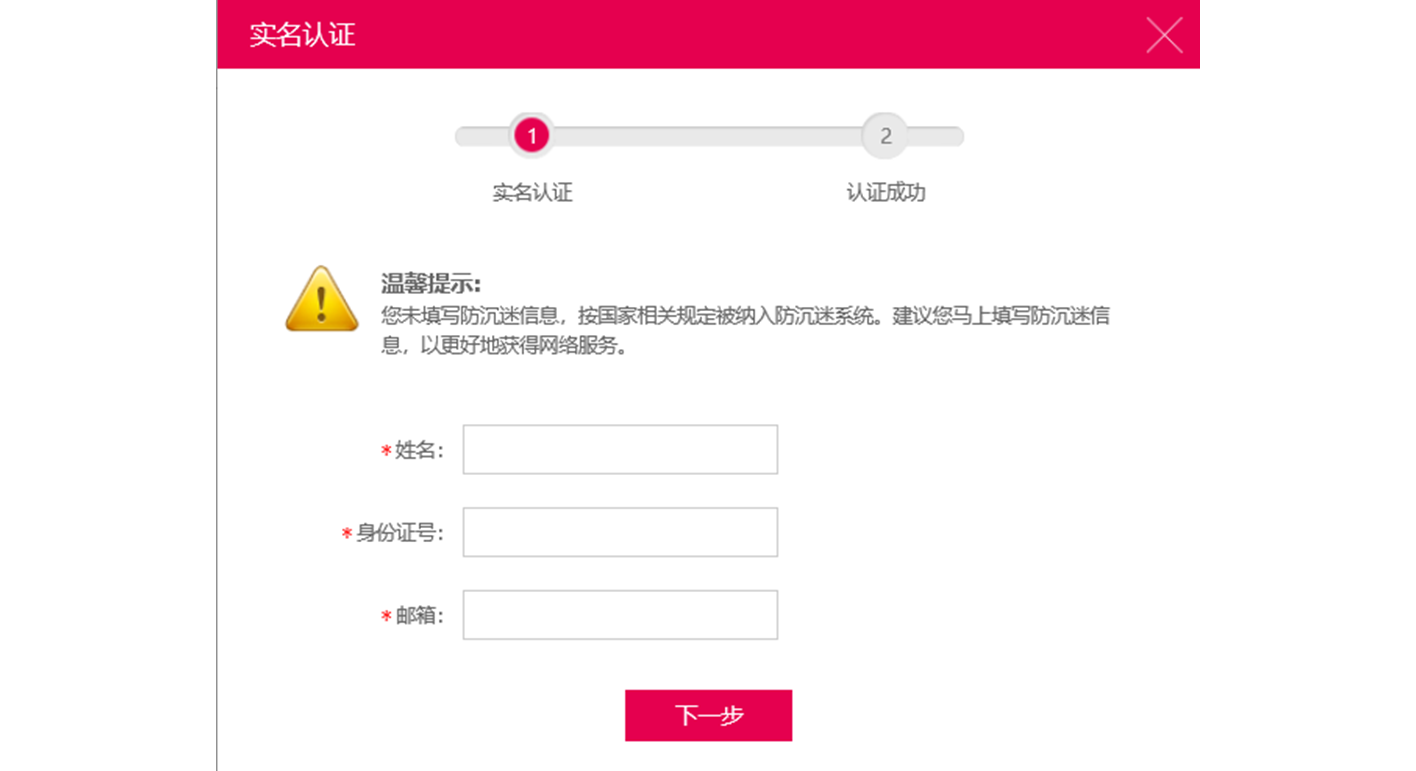Click the step 2 circle indicator
The image size is (1416, 771).
885,136
